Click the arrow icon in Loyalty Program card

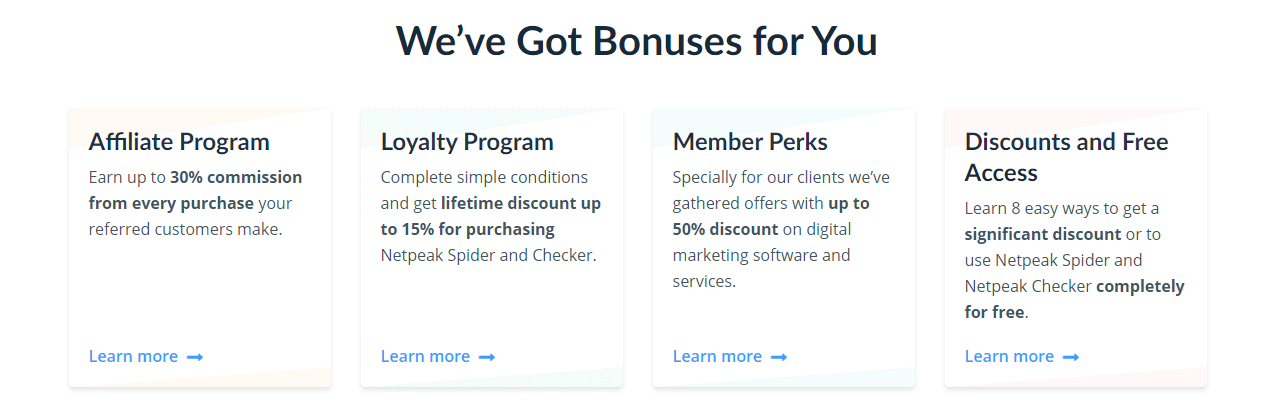point(487,357)
